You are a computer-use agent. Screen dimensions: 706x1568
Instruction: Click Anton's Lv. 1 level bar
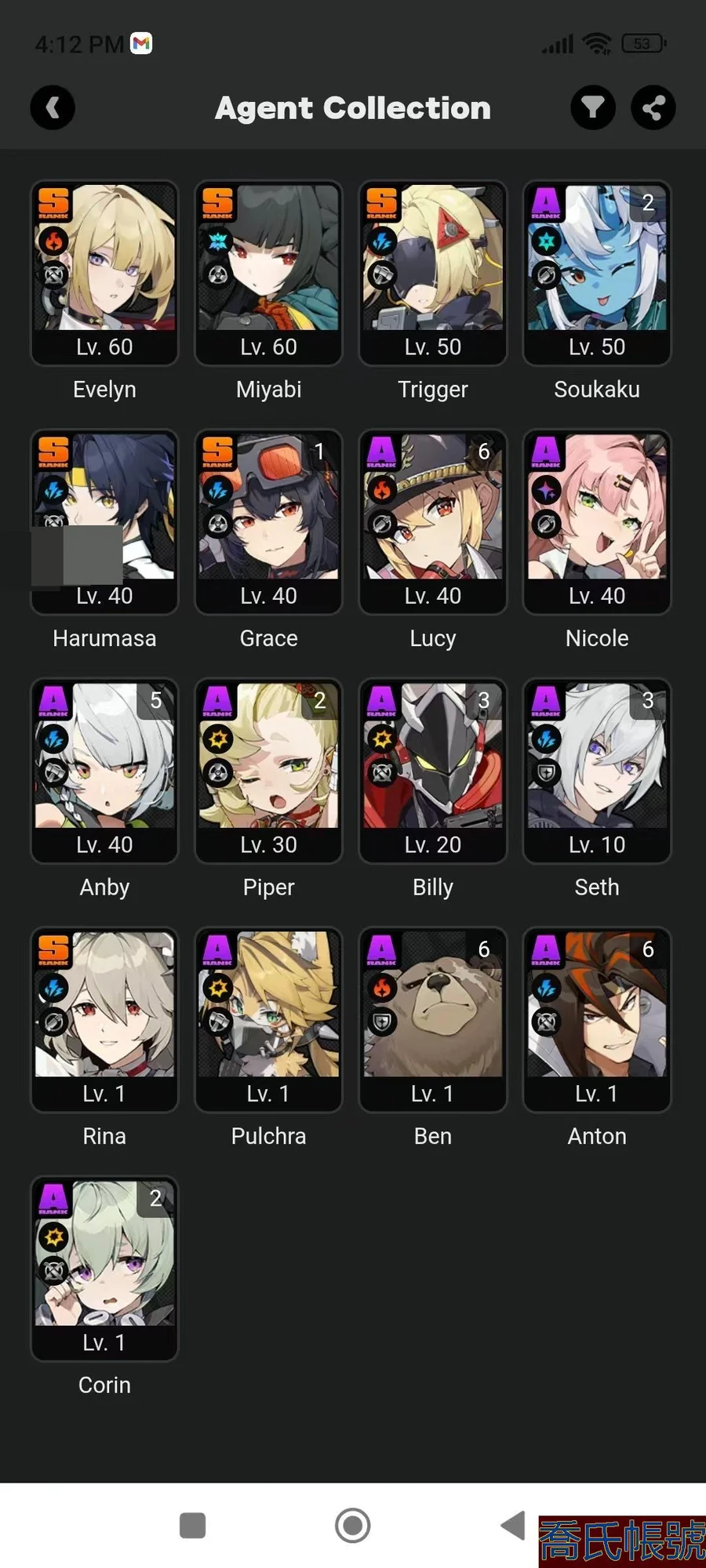point(597,1093)
